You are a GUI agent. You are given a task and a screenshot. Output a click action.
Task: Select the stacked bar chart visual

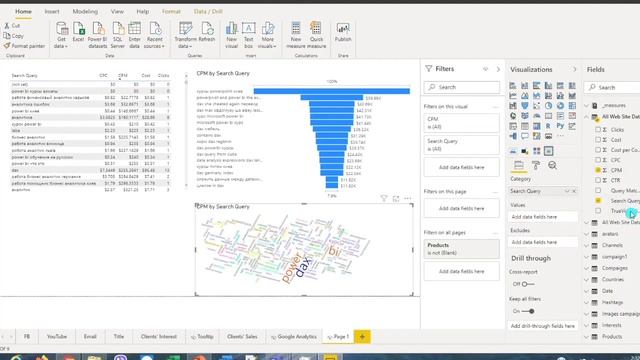513,86
